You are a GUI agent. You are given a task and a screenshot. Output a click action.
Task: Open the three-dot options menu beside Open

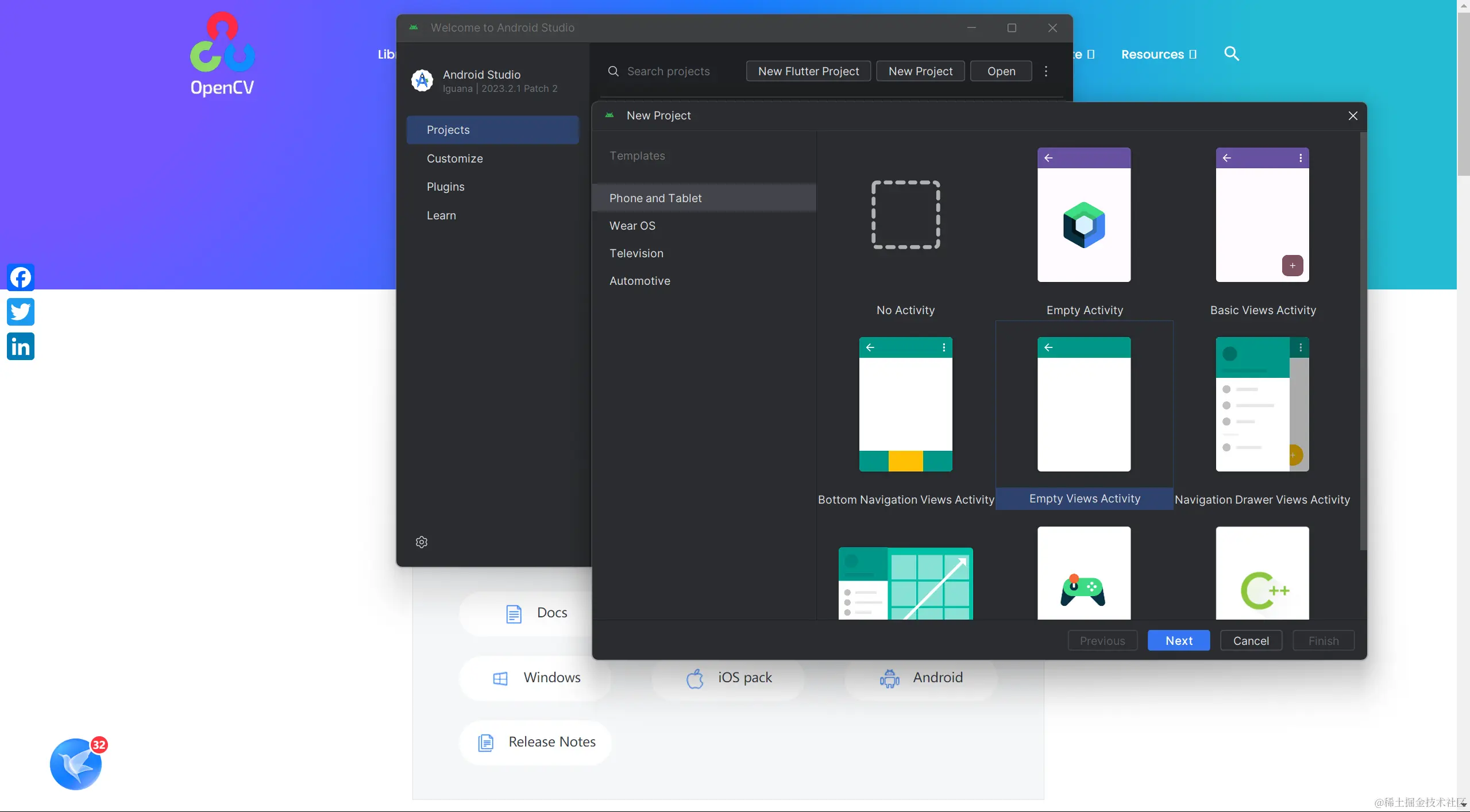(1046, 71)
